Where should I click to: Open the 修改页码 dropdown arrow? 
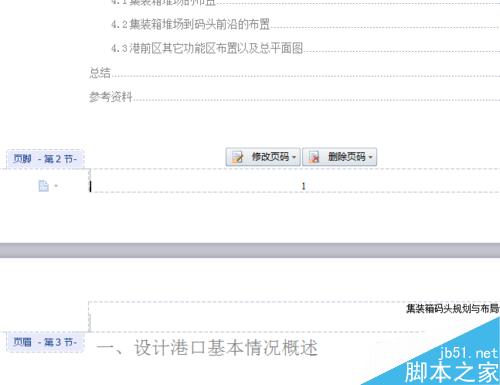pos(294,157)
